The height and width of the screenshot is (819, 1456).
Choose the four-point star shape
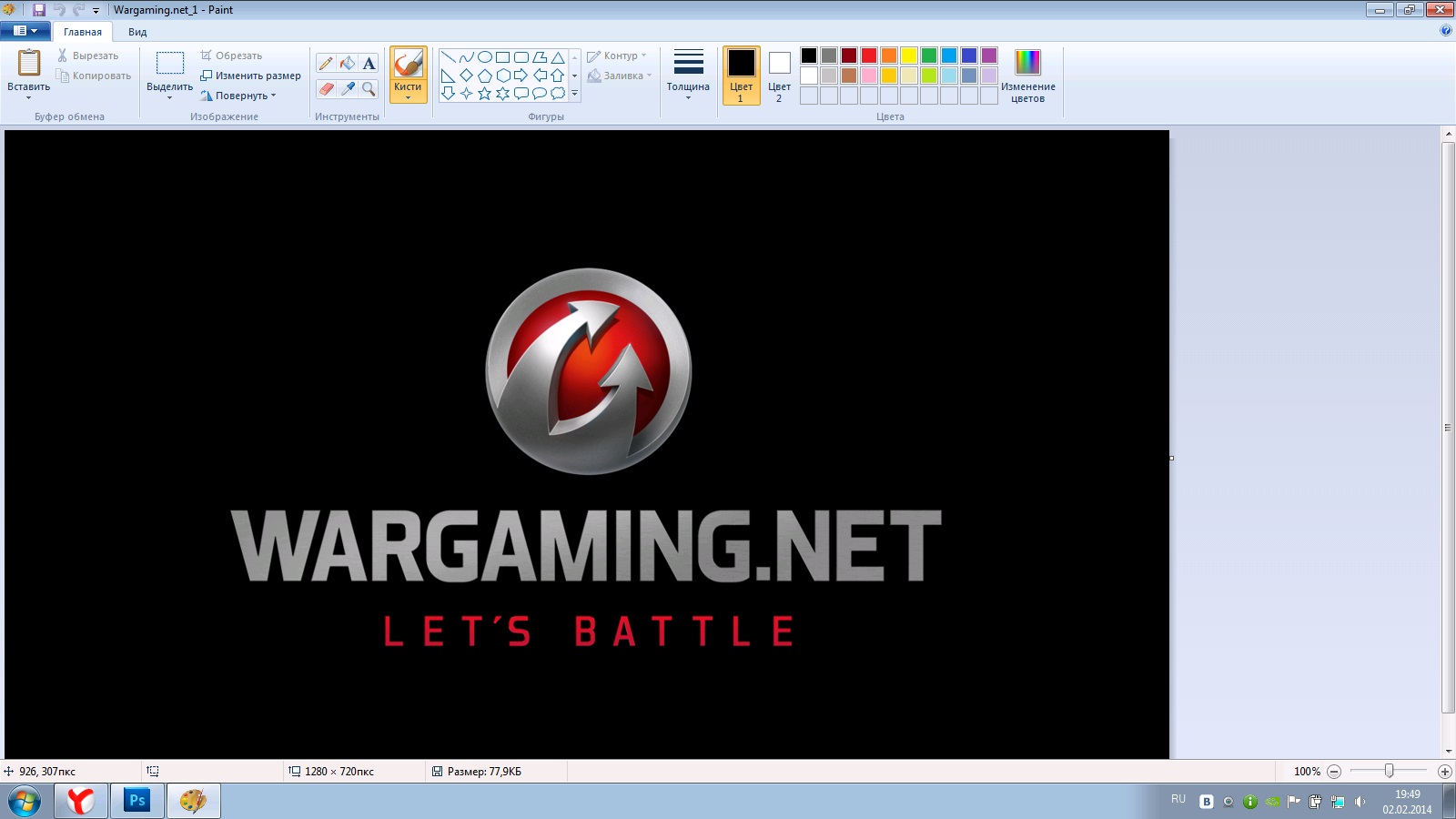tap(466, 93)
